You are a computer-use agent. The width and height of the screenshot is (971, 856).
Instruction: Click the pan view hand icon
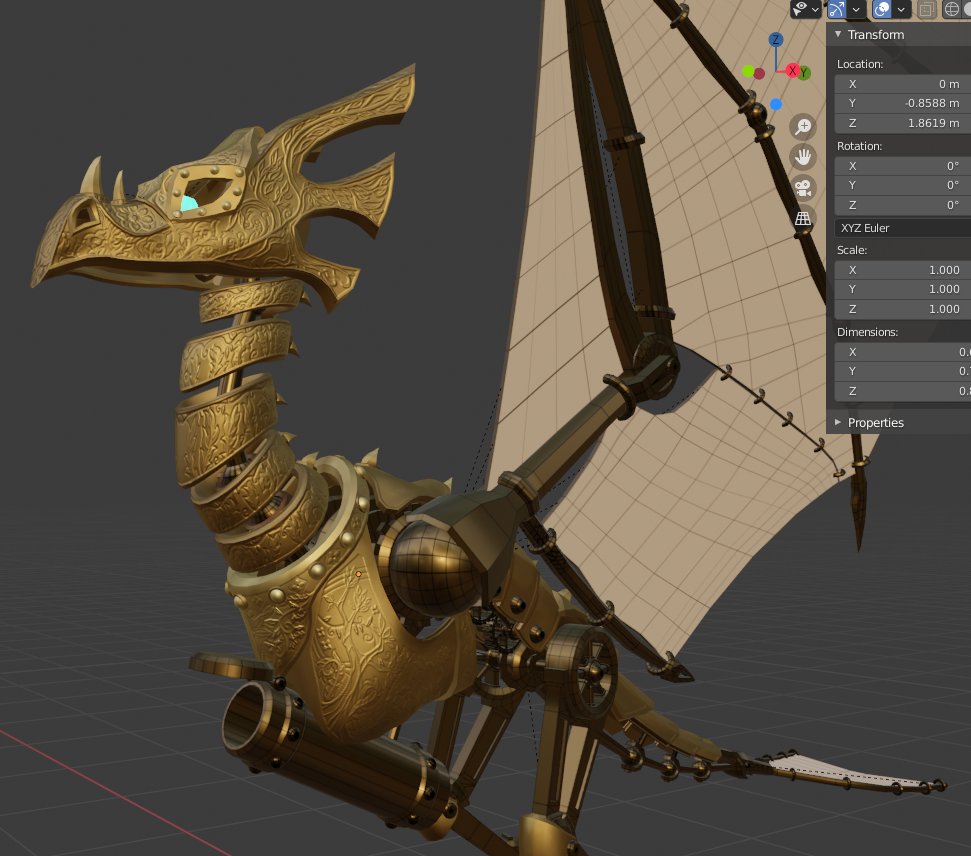(x=803, y=157)
